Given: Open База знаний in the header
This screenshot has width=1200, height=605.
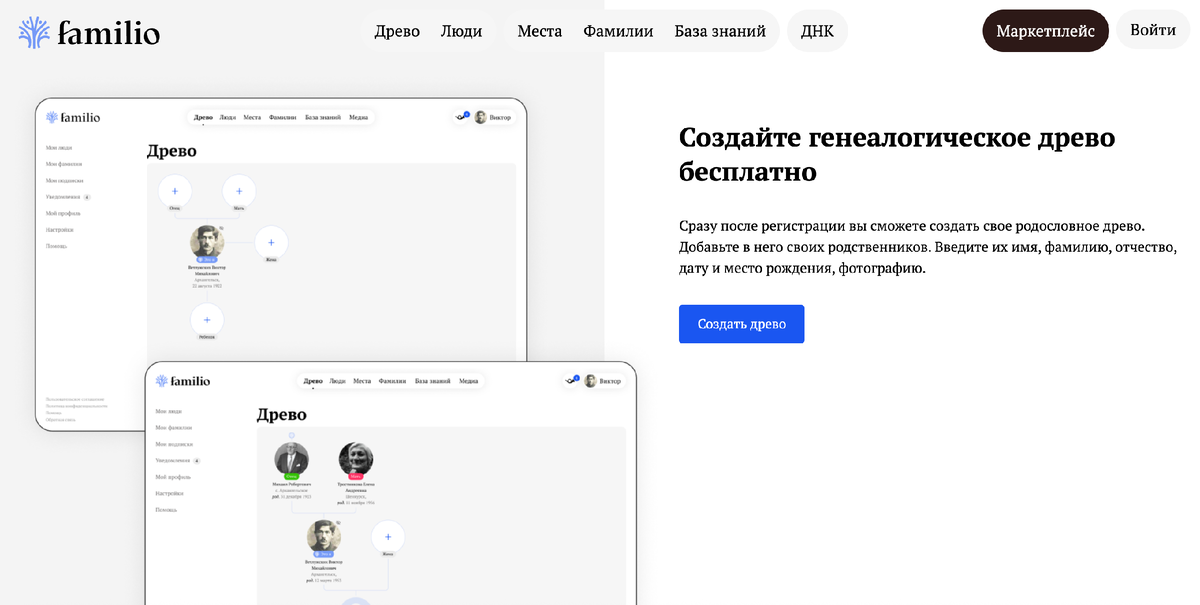Looking at the screenshot, I should [720, 31].
